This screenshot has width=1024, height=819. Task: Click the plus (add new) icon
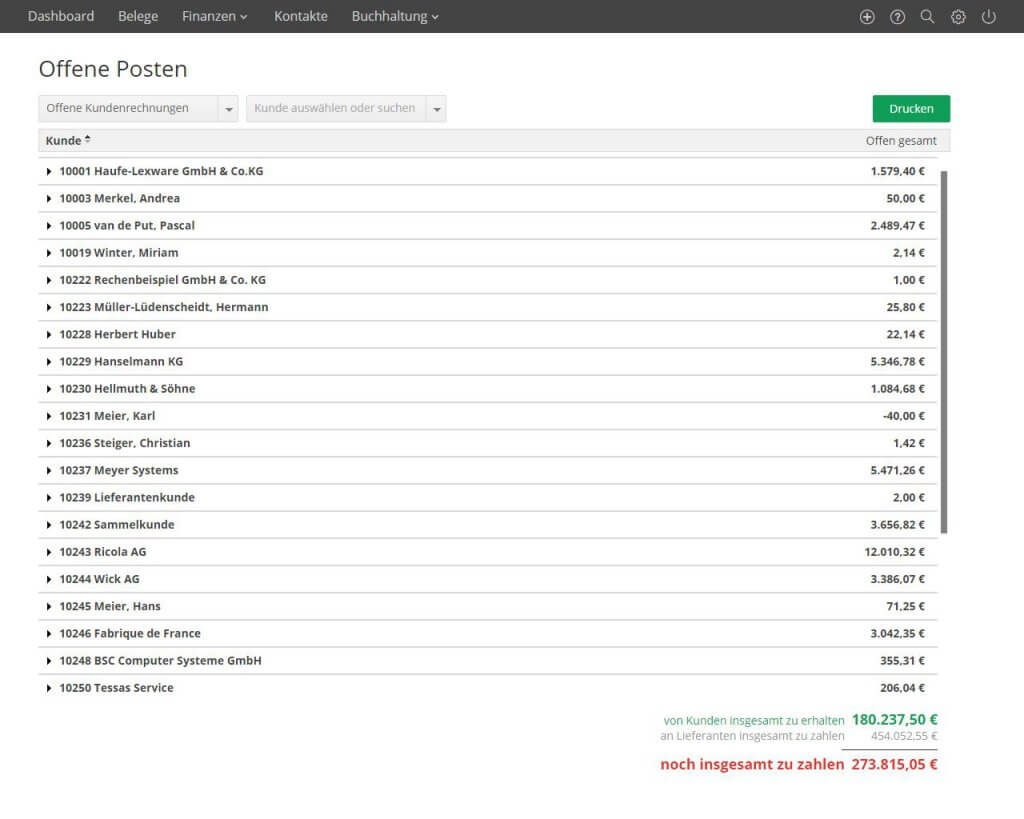click(x=867, y=17)
